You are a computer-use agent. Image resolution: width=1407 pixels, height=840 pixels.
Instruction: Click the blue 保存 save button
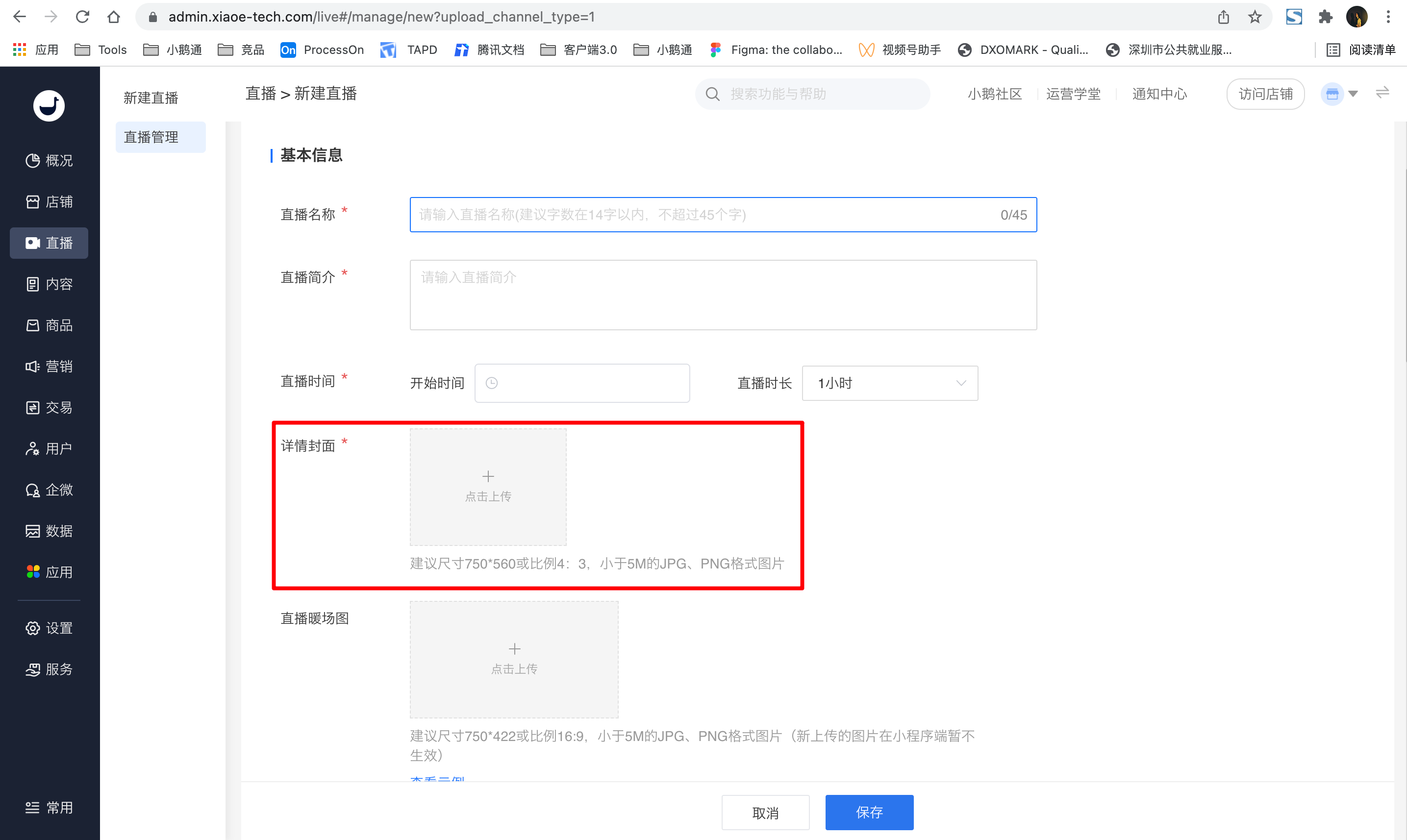click(869, 813)
